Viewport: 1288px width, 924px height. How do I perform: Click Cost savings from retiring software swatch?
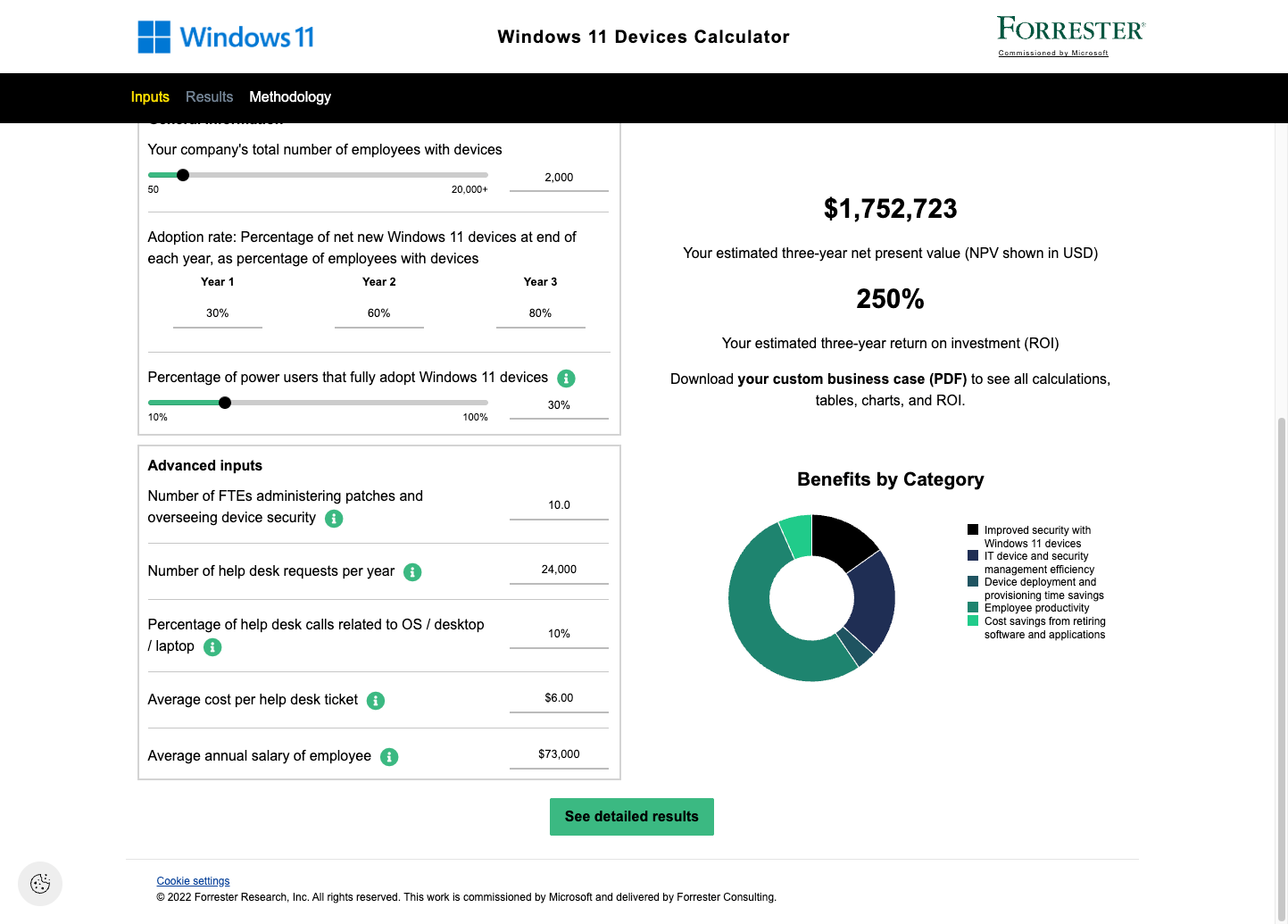(973, 620)
